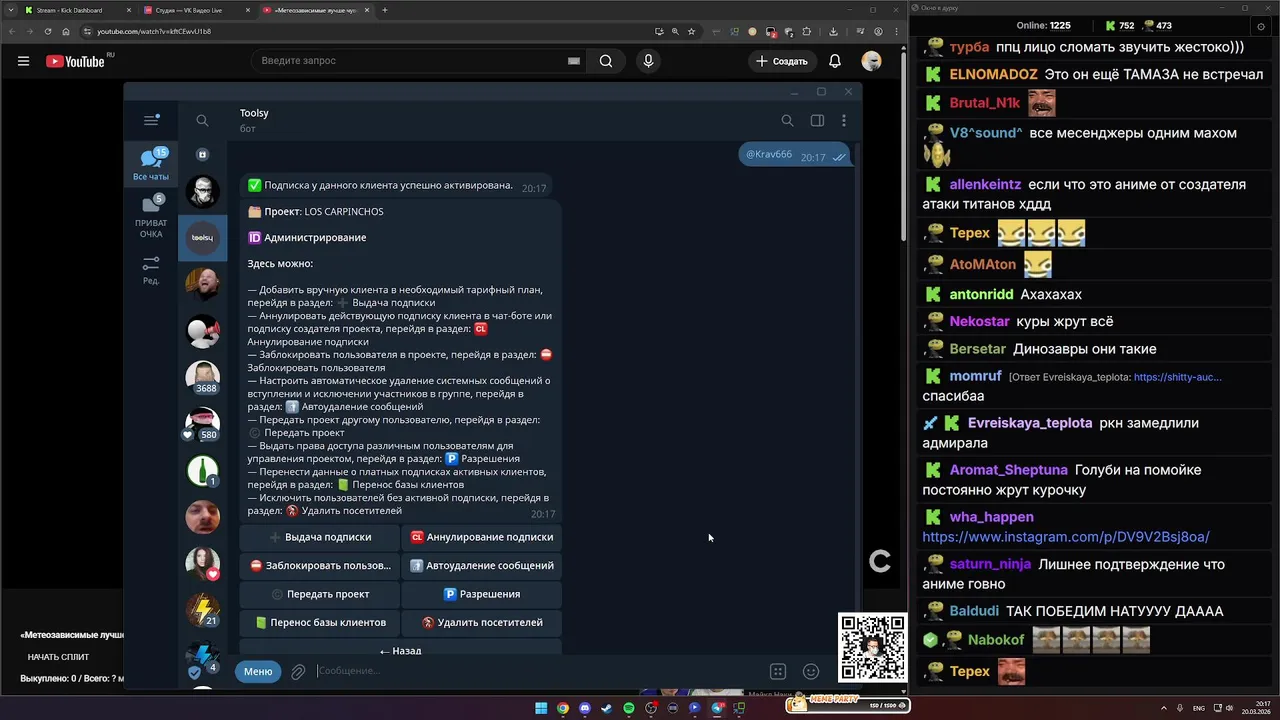Open the instagram.com link from wha_happen
Image resolution: width=1280 pixels, height=720 pixels.
[1066, 537]
